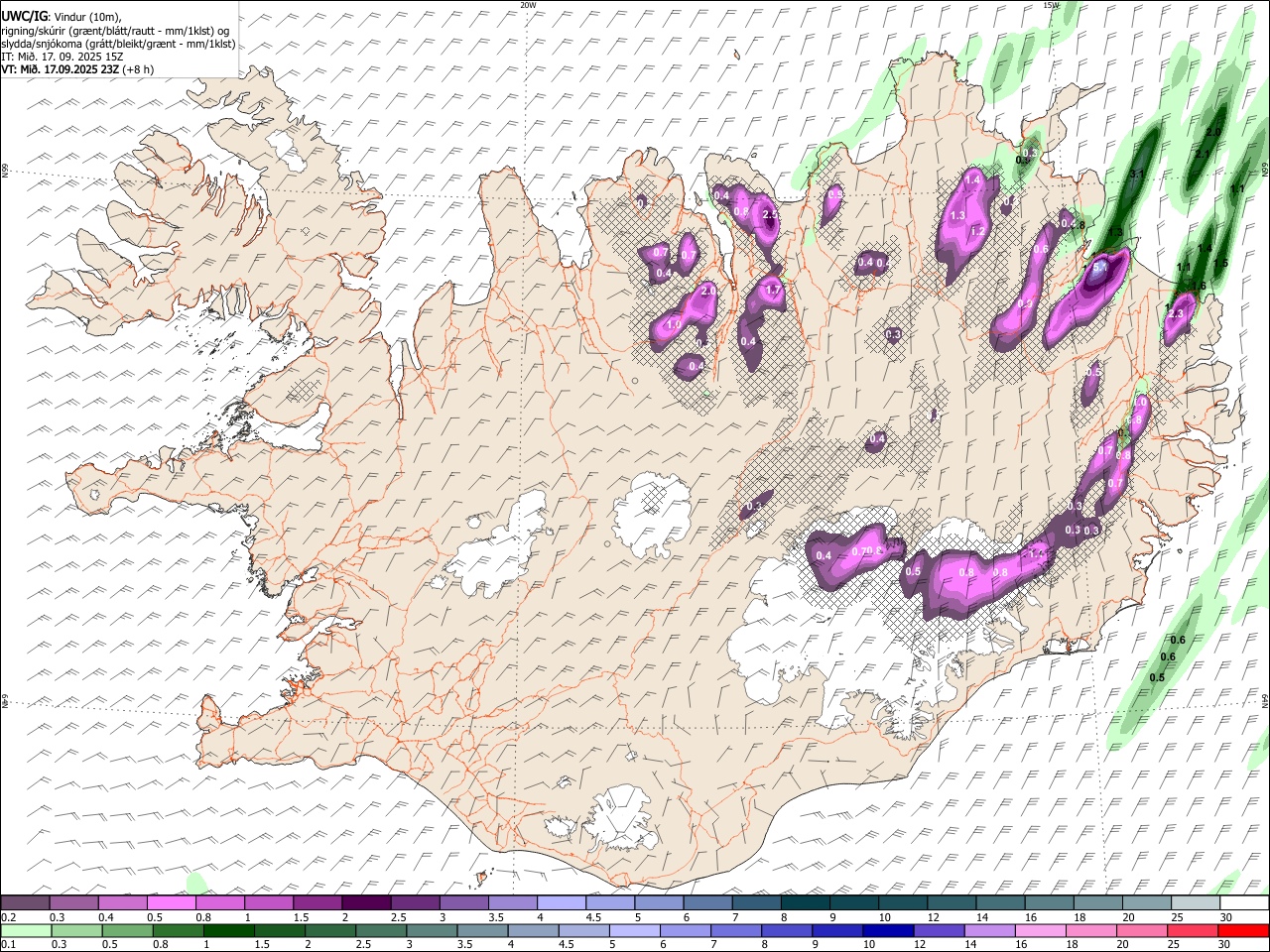Select the dark teal 8 swatch in upper legend
Screen dimensions: 1270x952
click(x=805, y=903)
